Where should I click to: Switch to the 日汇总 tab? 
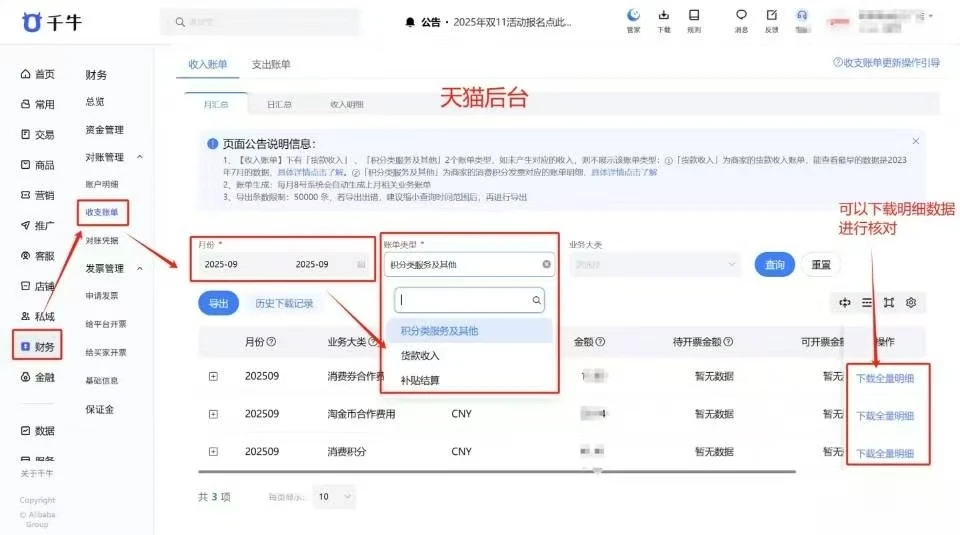coord(279,104)
